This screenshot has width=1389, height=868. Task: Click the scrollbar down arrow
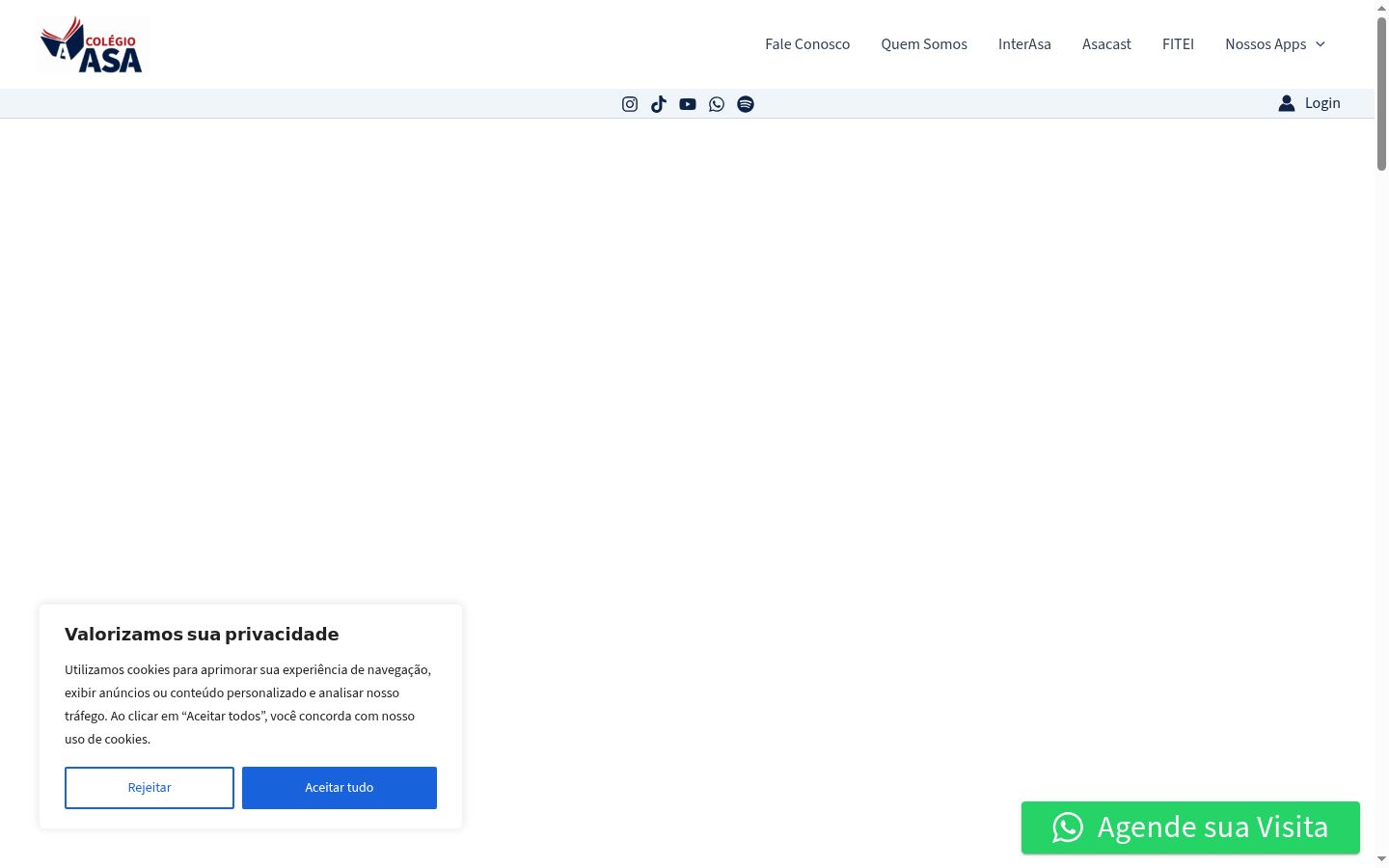pyautogui.click(x=1381, y=859)
